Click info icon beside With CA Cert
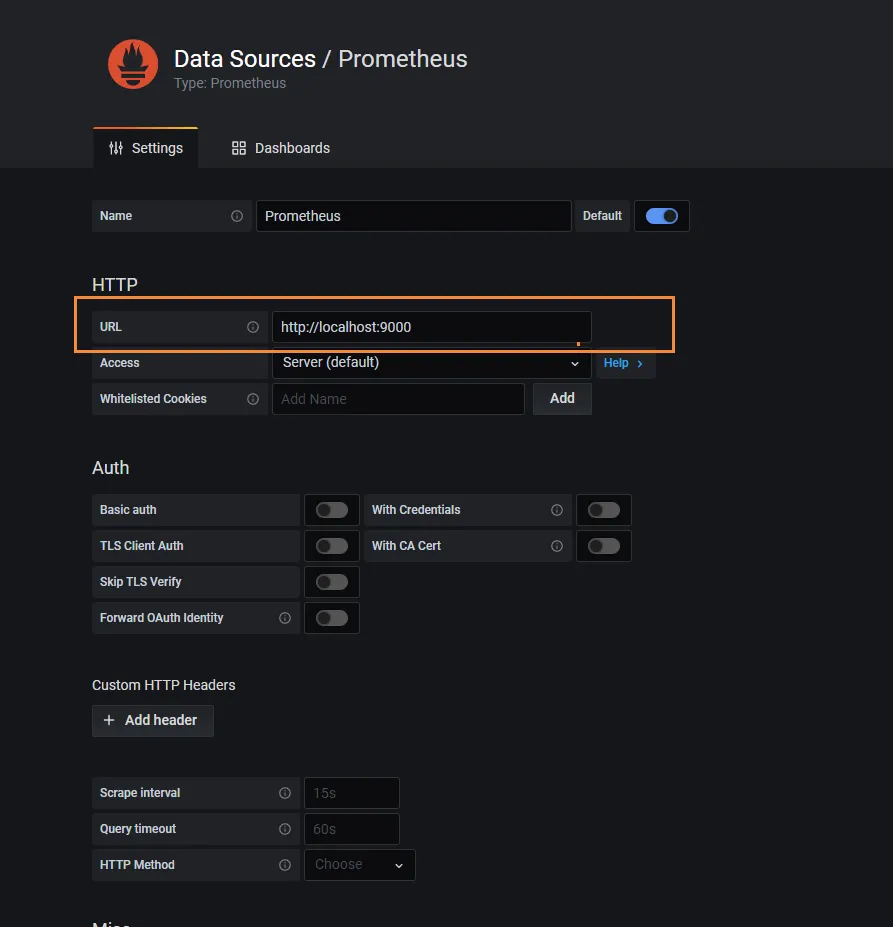Viewport: 893px width, 927px height. point(557,546)
